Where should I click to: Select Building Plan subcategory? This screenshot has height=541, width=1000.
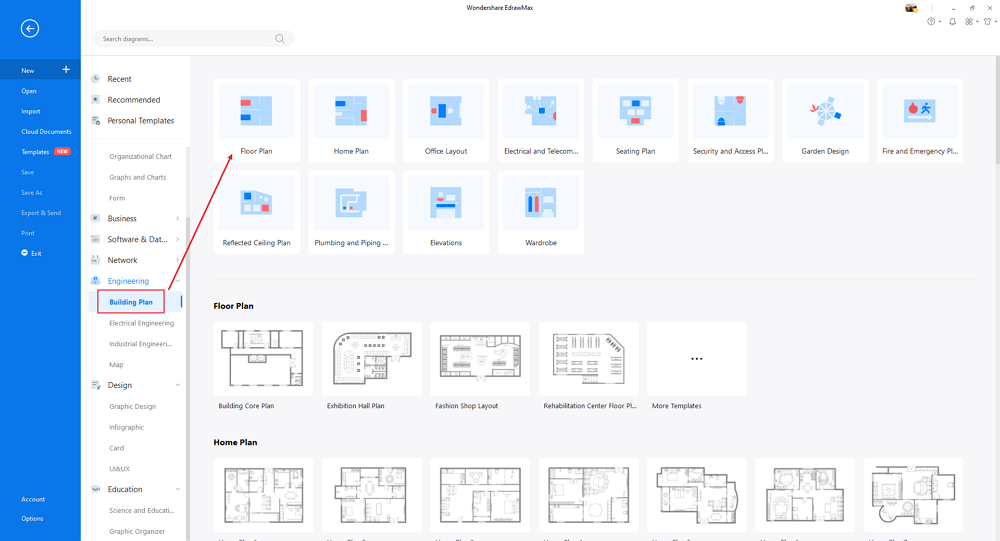131,302
